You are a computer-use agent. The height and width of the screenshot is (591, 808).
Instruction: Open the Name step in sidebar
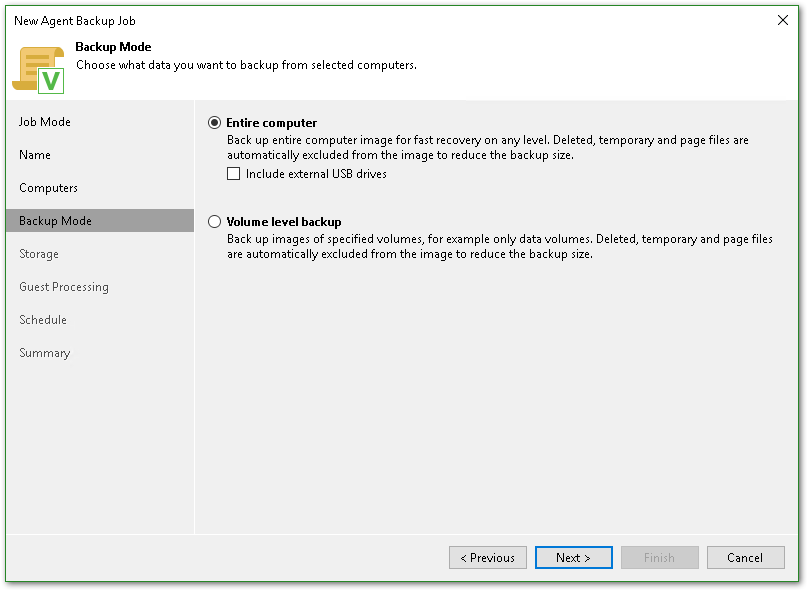pyautogui.click(x=35, y=155)
